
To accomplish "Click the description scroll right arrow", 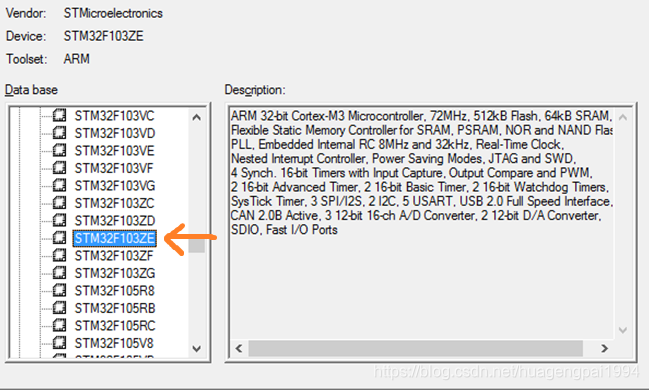I will pos(605,348).
